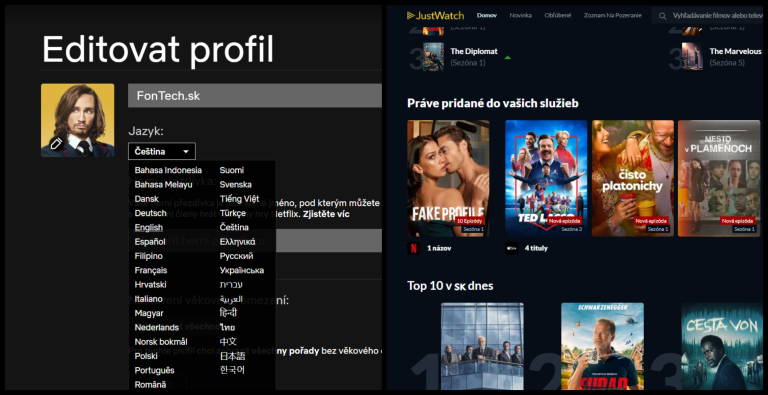
Task: Open the Čisto platonicky poster
Action: [x=633, y=178]
